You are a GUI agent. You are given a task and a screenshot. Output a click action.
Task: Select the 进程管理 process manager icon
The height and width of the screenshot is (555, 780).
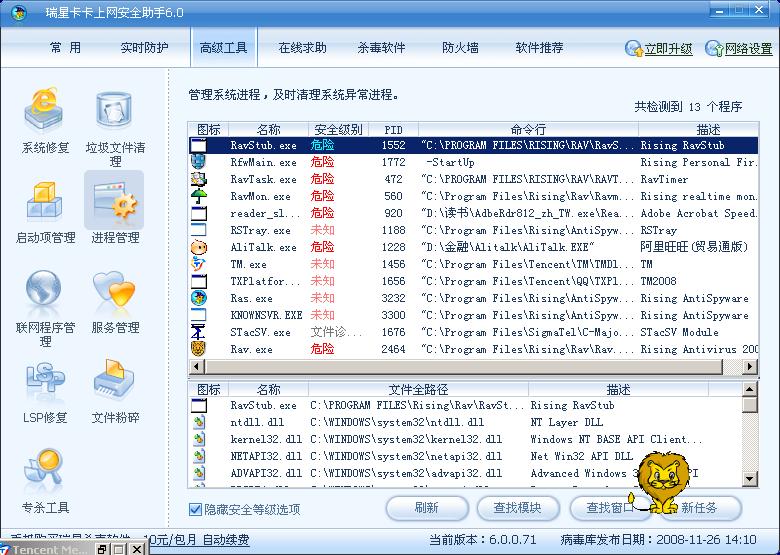[114, 200]
